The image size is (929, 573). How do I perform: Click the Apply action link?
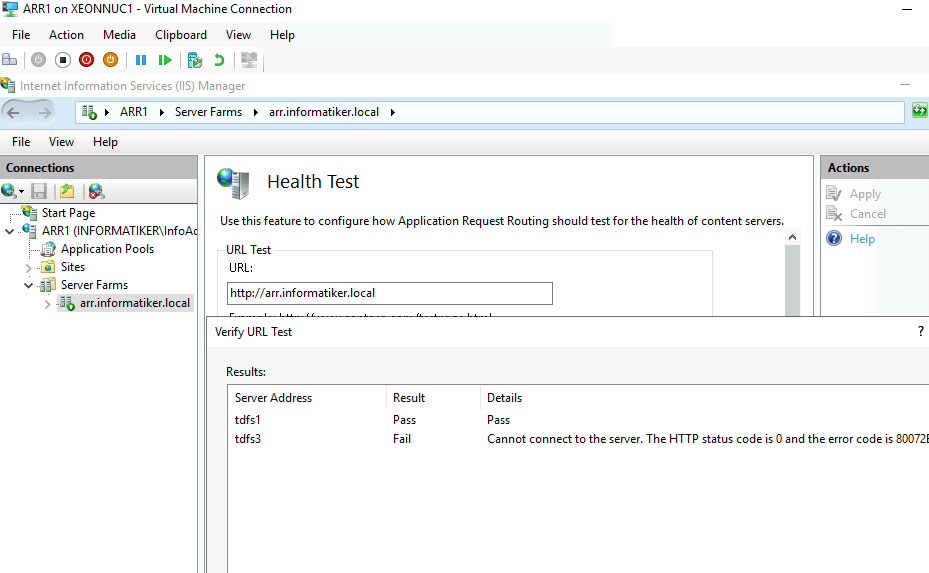(x=865, y=194)
